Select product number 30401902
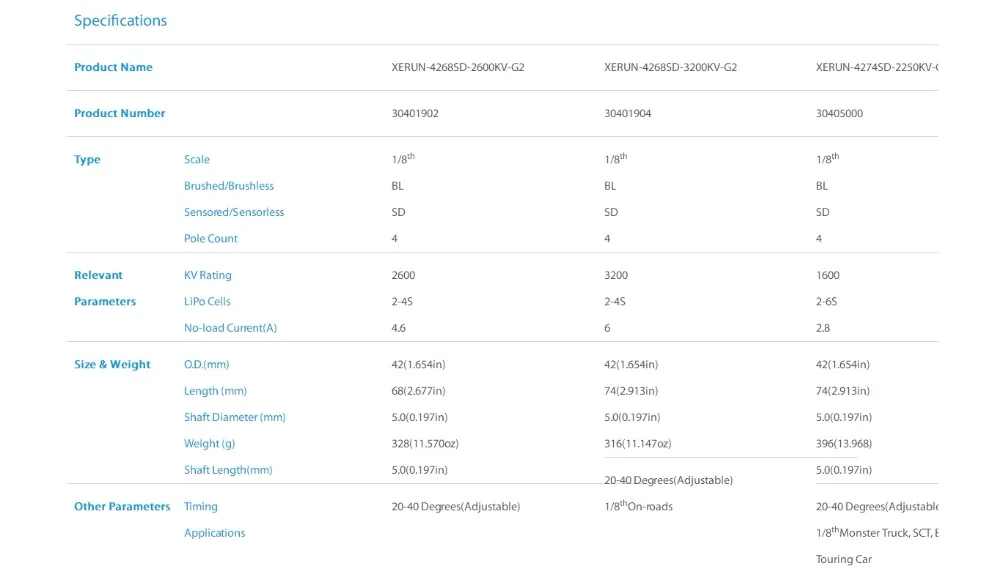This screenshot has height=585, width=1000. [x=415, y=113]
